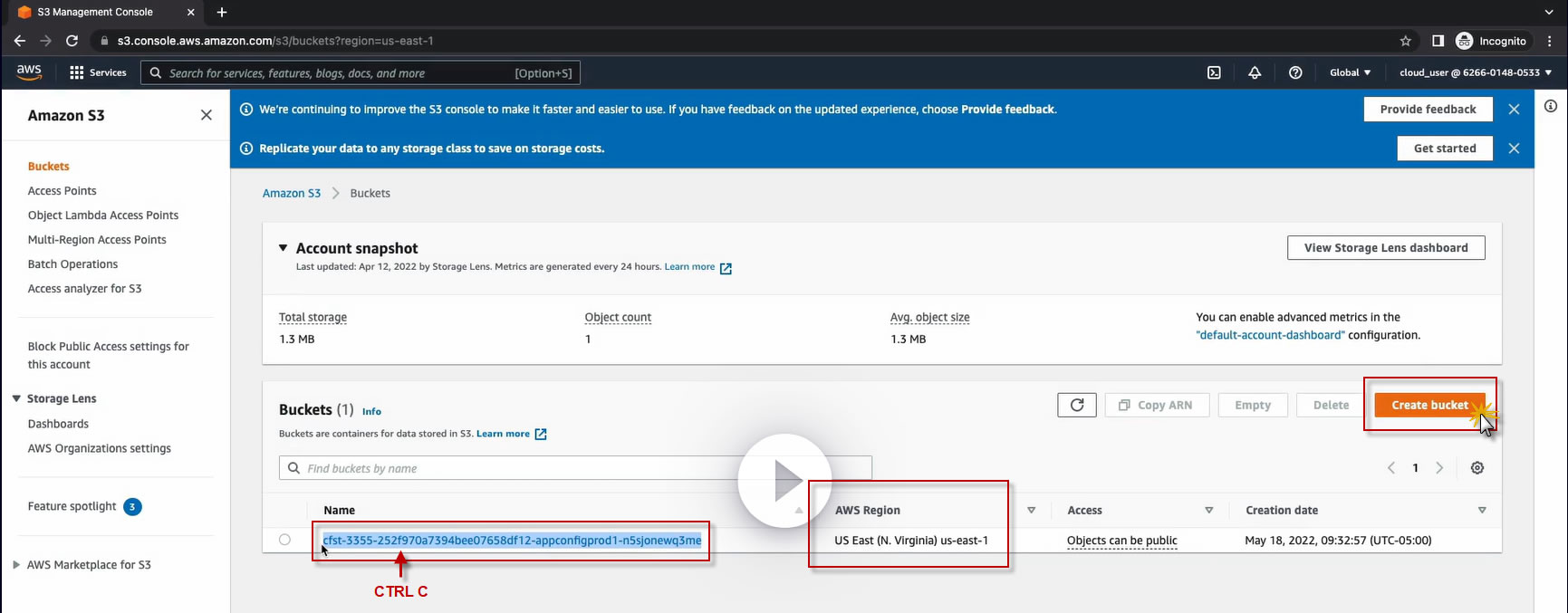The height and width of the screenshot is (613, 1568).
Task: Select the radio button for cfst-3355 bucket
Action: (x=284, y=540)
